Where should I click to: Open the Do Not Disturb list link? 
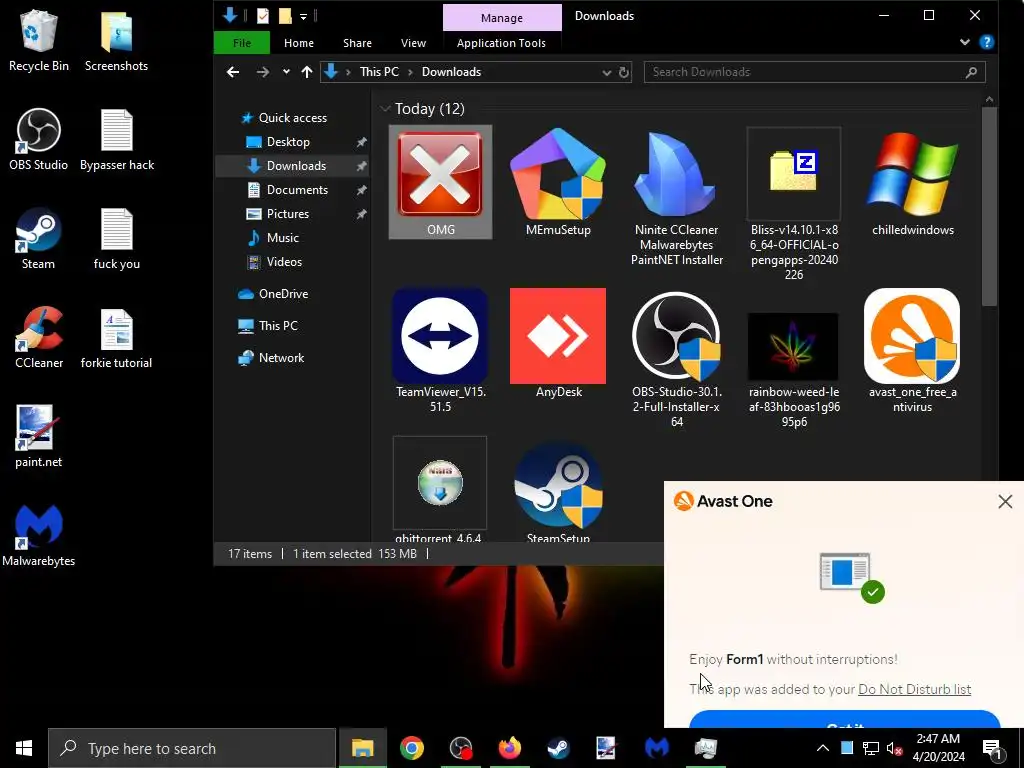click(914, 690)
